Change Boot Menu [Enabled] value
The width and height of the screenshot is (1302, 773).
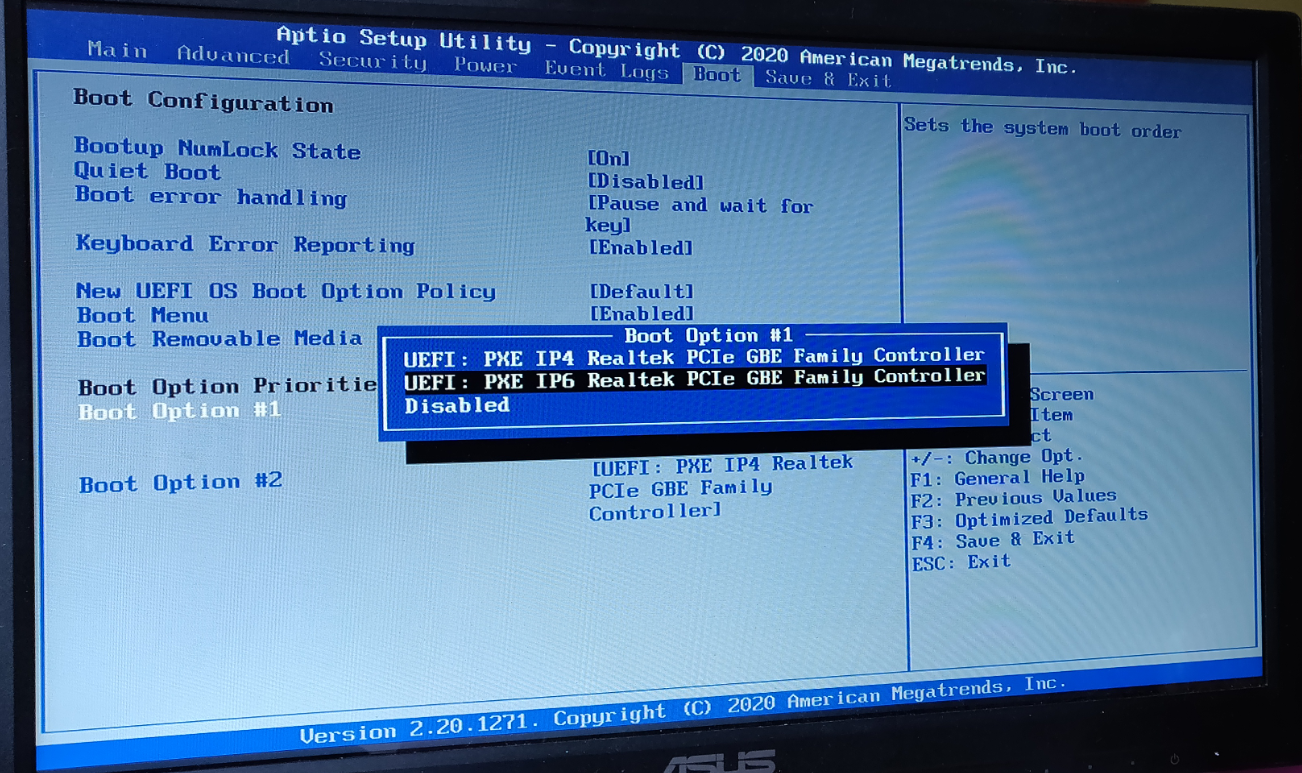tap(641, 314)
